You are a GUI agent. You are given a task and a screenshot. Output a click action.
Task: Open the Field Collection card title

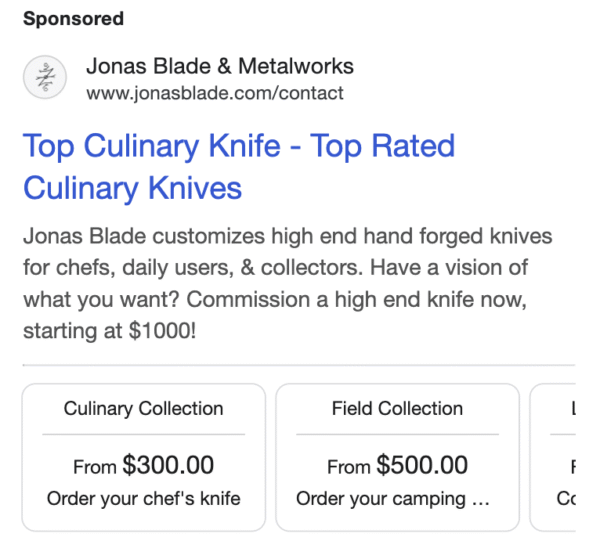[x=397, y=408]
